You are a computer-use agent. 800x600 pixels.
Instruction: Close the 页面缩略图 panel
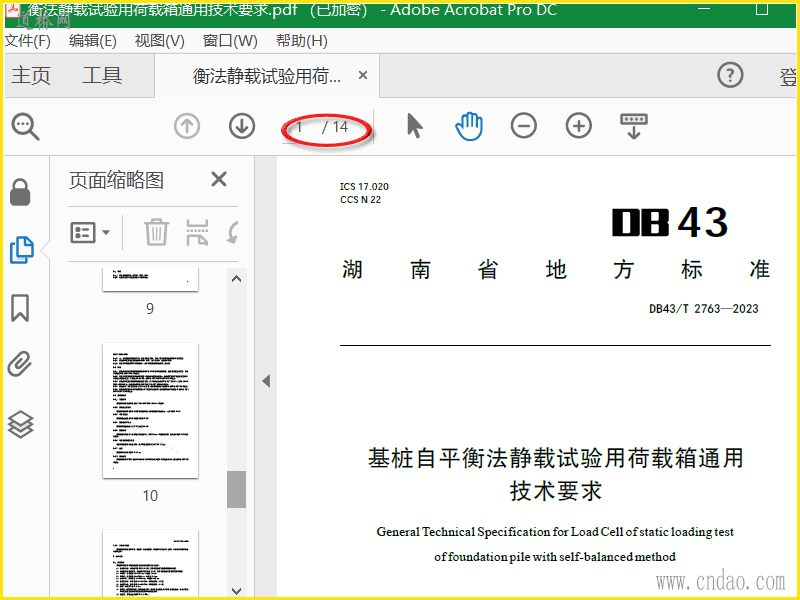(x=219, y=179)
